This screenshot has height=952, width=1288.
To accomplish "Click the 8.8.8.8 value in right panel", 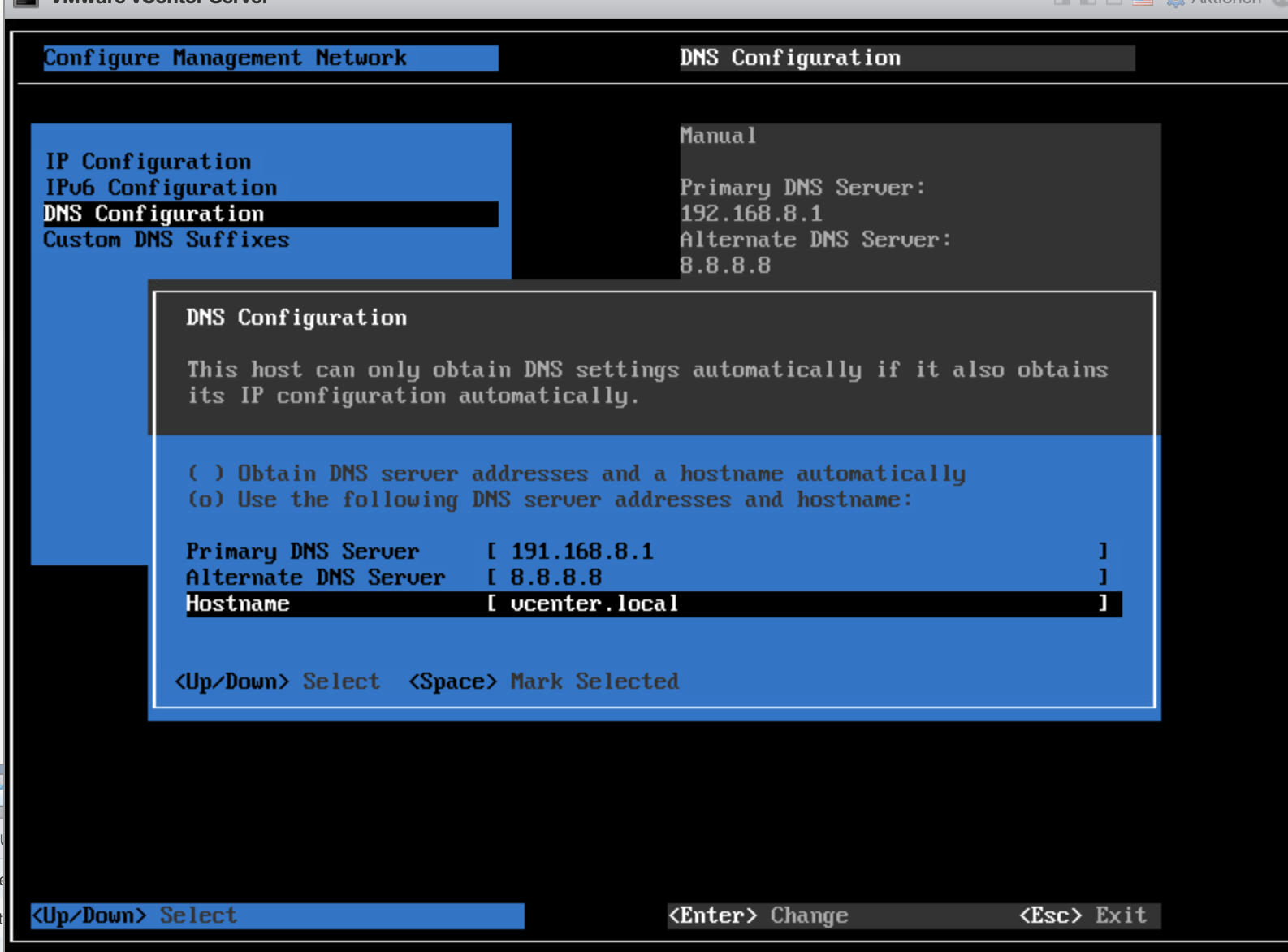I will click(x=725, y=266).
